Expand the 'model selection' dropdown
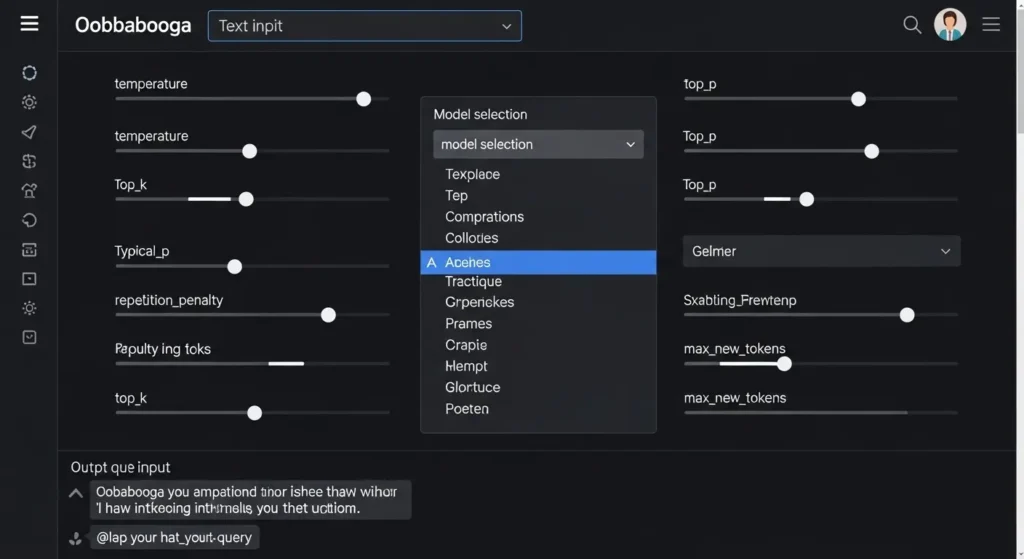This screenshot has height=559, width=1024. pos(538,144)
